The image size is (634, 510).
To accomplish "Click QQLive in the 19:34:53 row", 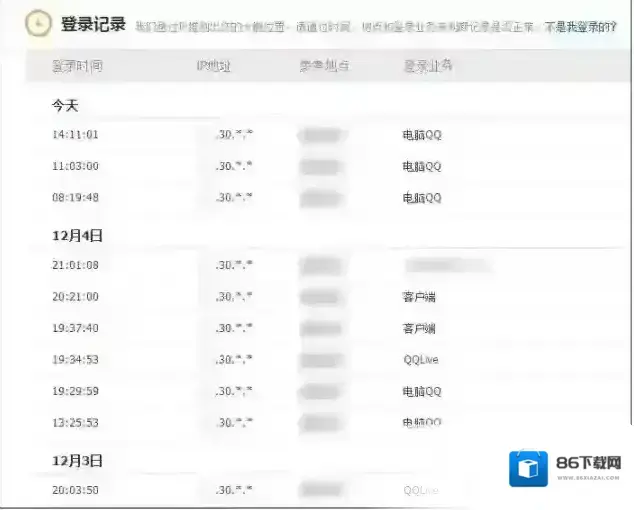I will pos(421,360).
